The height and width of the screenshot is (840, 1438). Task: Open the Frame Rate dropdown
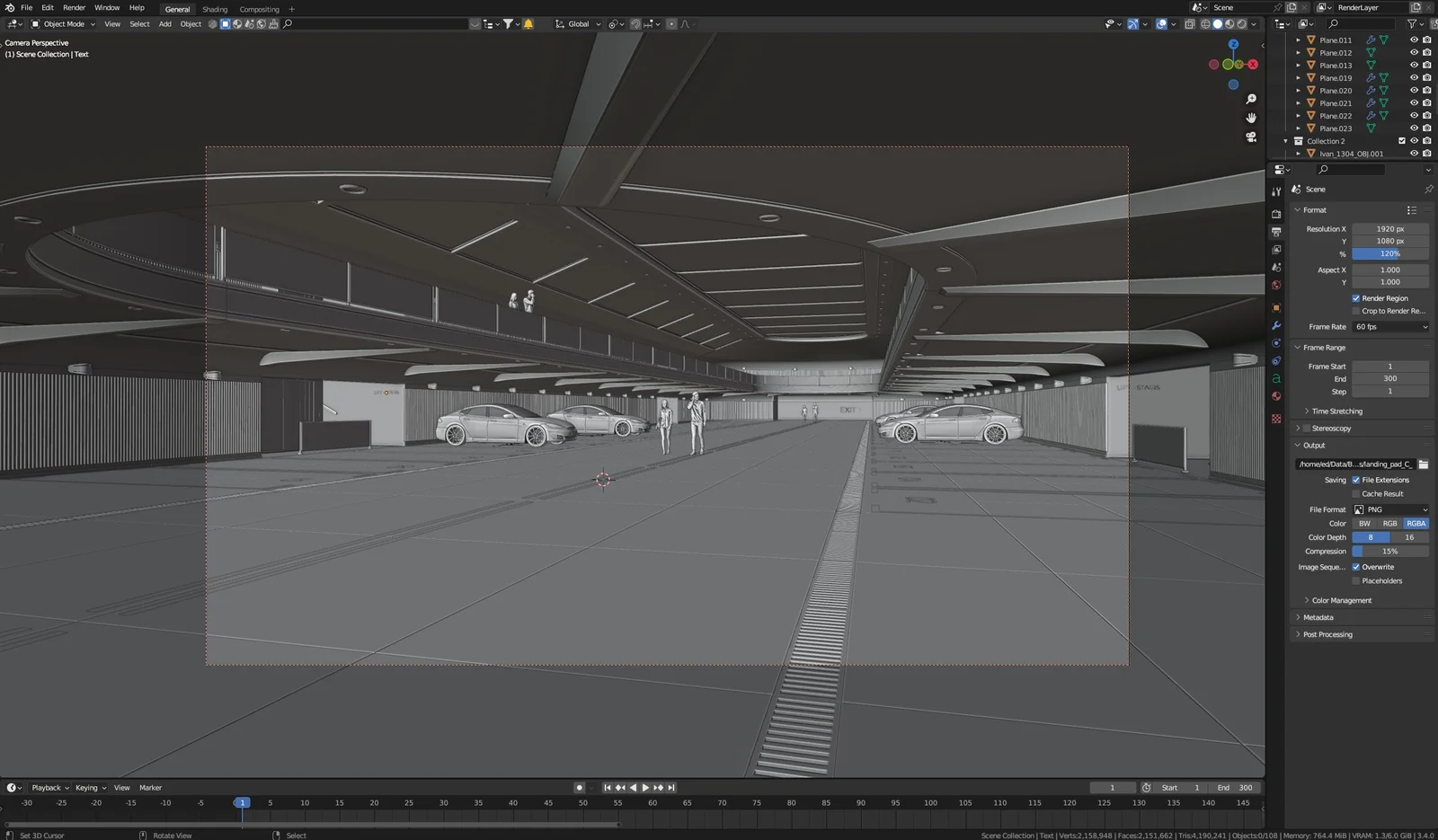tap(1389, 326)
